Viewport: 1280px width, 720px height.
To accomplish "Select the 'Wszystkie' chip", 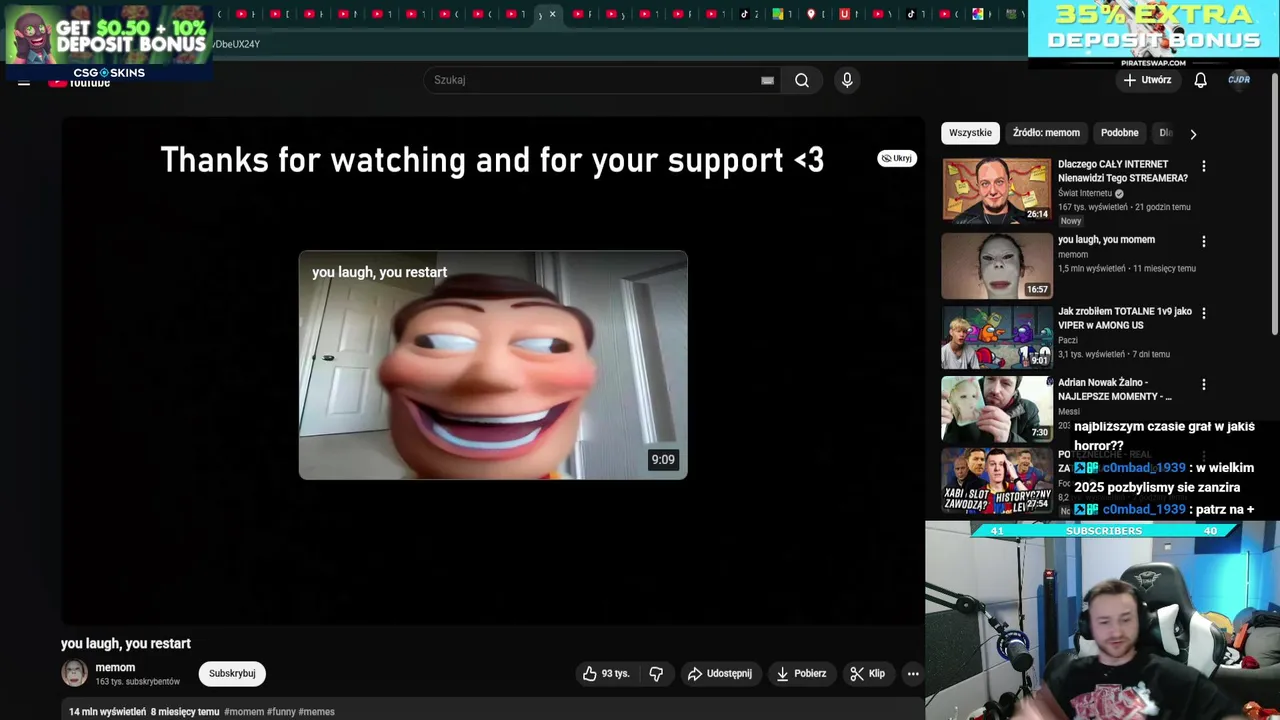I will tap(970, 133).
